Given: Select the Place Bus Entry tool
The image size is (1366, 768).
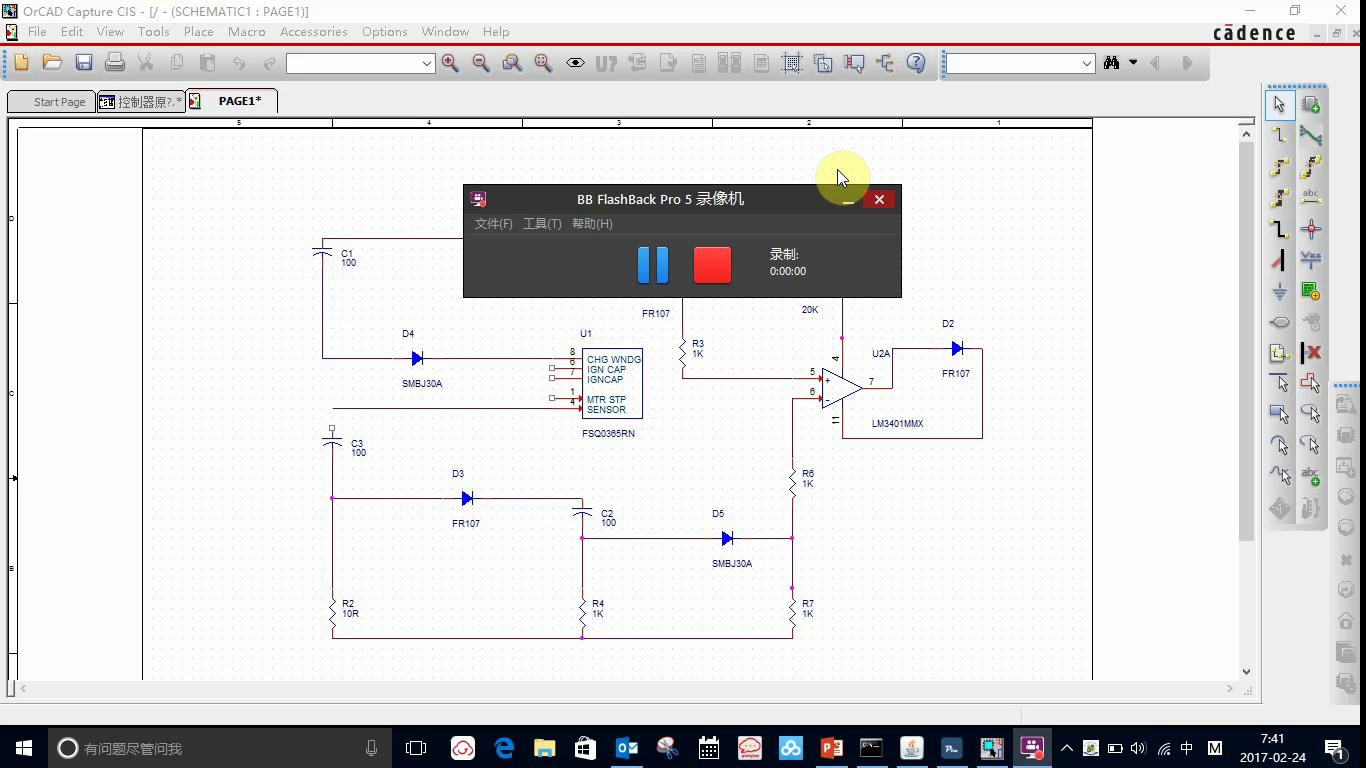Looking at the screenshot, I should tap(1279, 260).
